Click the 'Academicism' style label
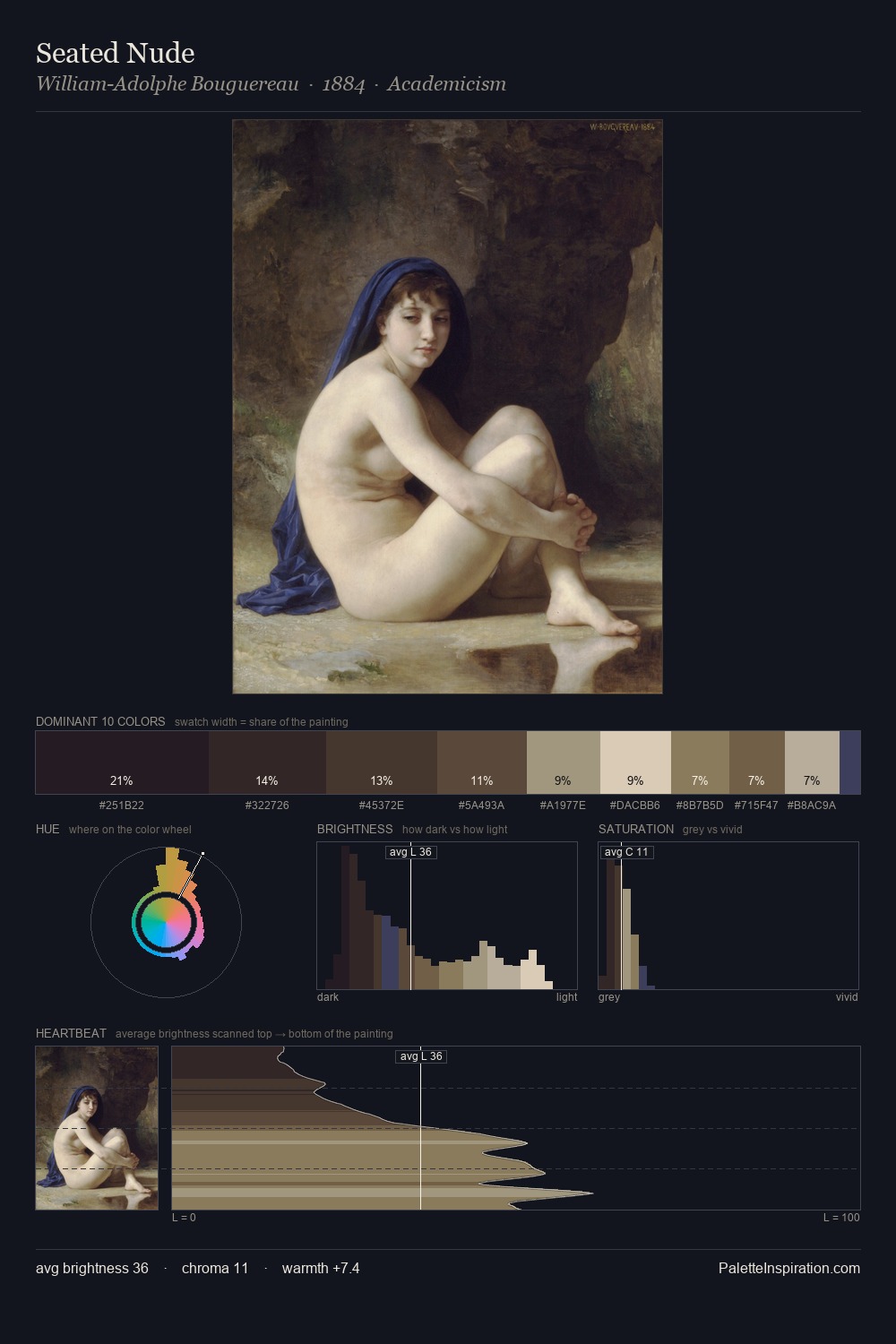Viewport: 896px width, 1344px height. (x=447, y=84)
